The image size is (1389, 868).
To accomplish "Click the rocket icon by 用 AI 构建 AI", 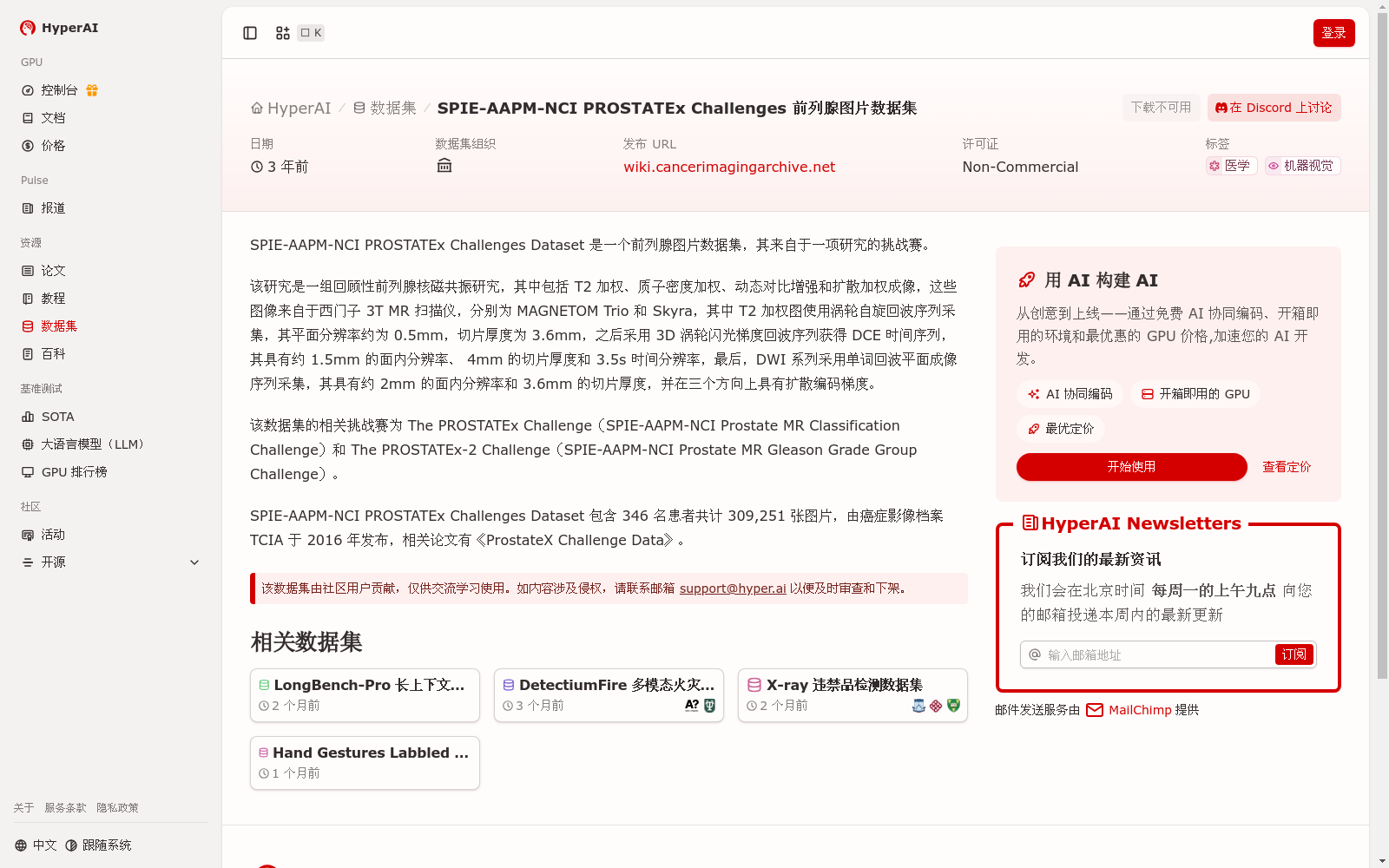I will [1027, 280].
